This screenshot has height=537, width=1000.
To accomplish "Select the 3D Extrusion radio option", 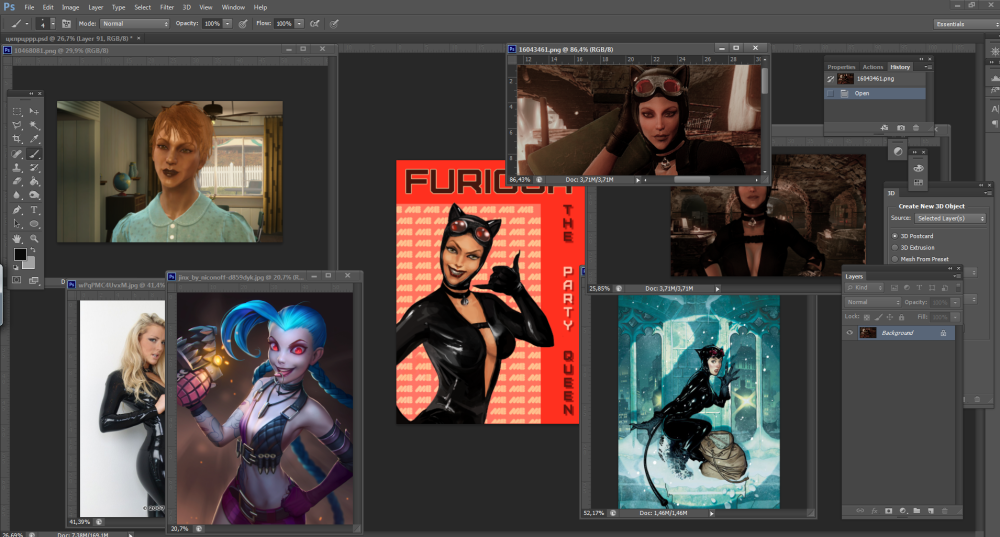I will coord(895,247).
